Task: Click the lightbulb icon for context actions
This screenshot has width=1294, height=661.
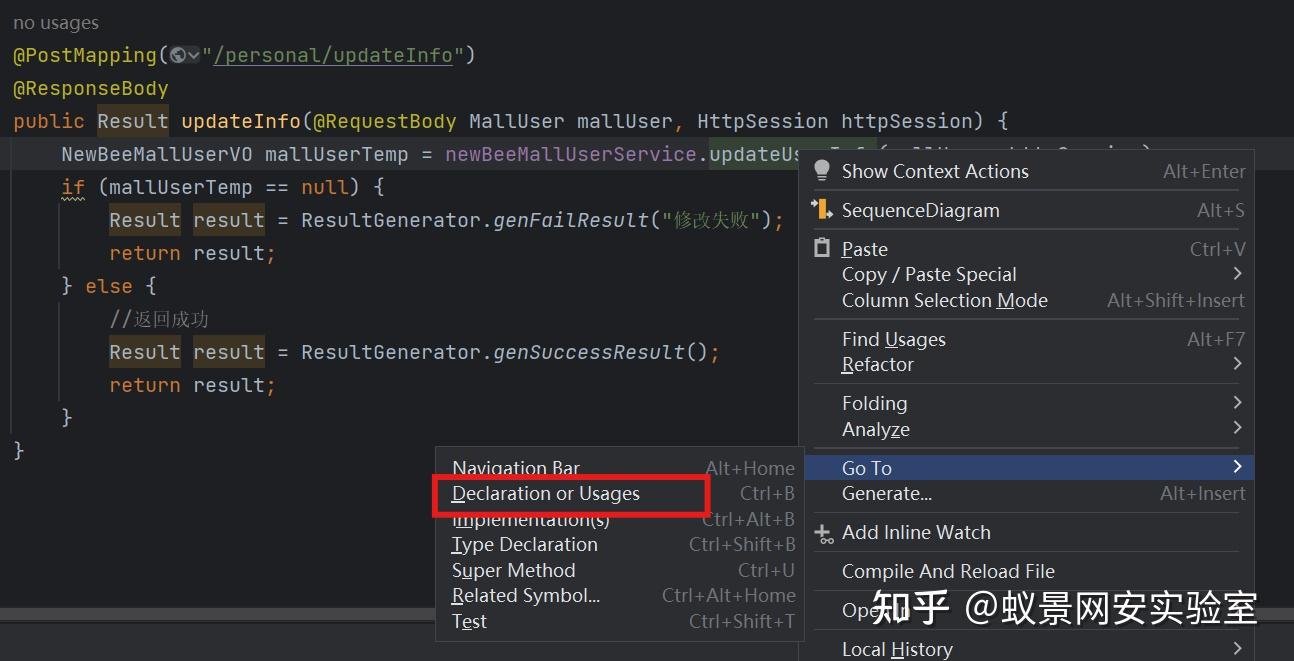Action: tap(822, 171)
